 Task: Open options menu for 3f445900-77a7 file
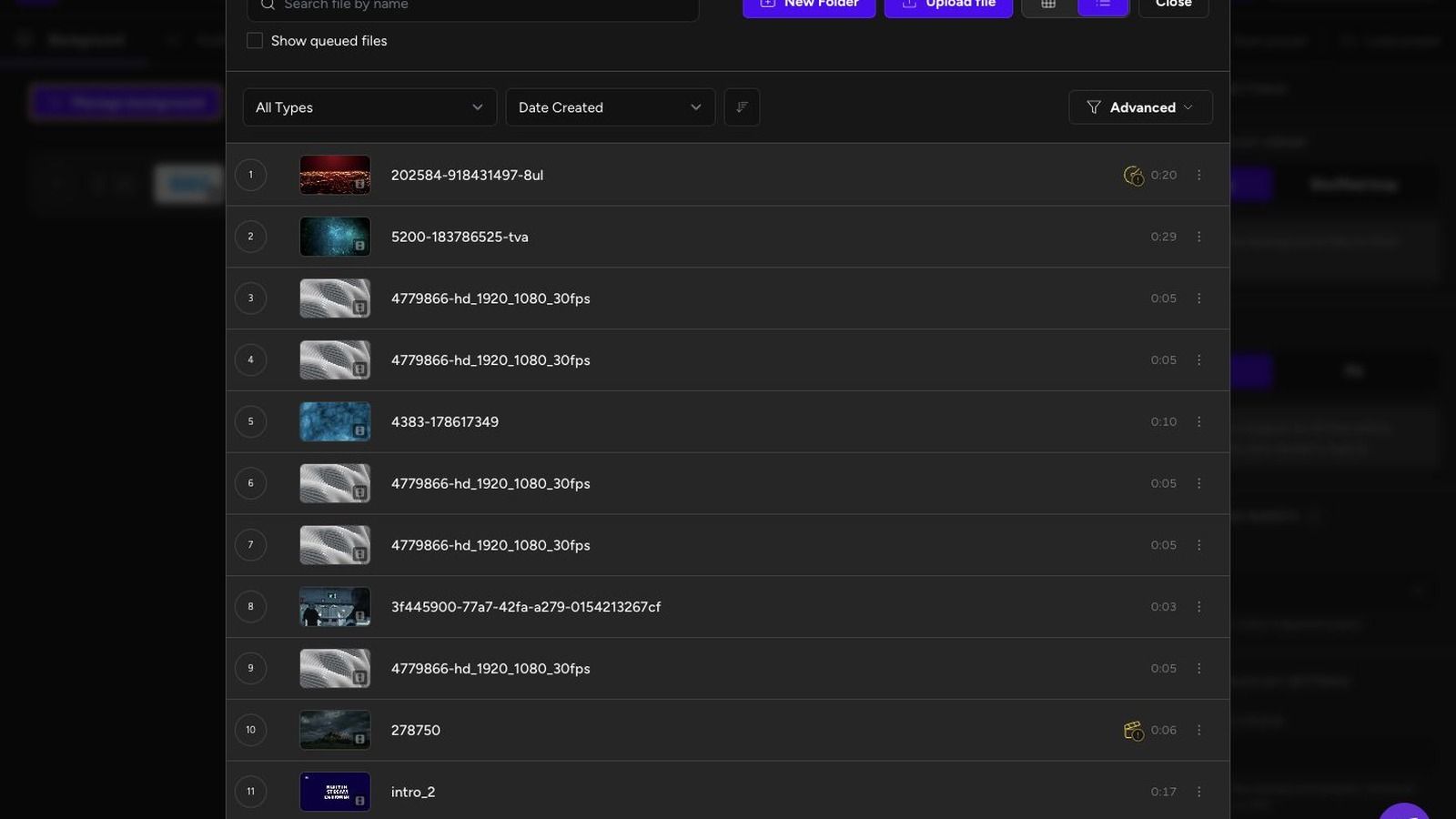tap(1198, 607)
